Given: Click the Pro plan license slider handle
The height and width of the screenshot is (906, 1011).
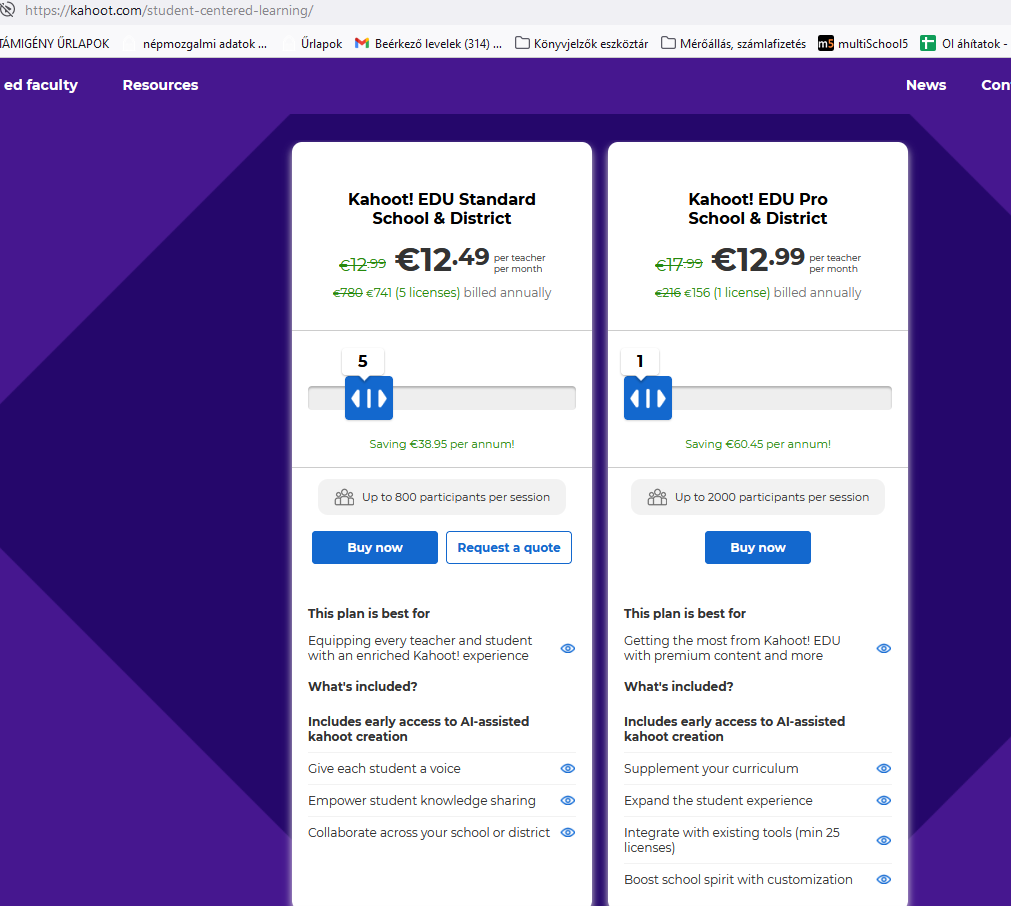Looking at the screenshot, I should 648,398.
